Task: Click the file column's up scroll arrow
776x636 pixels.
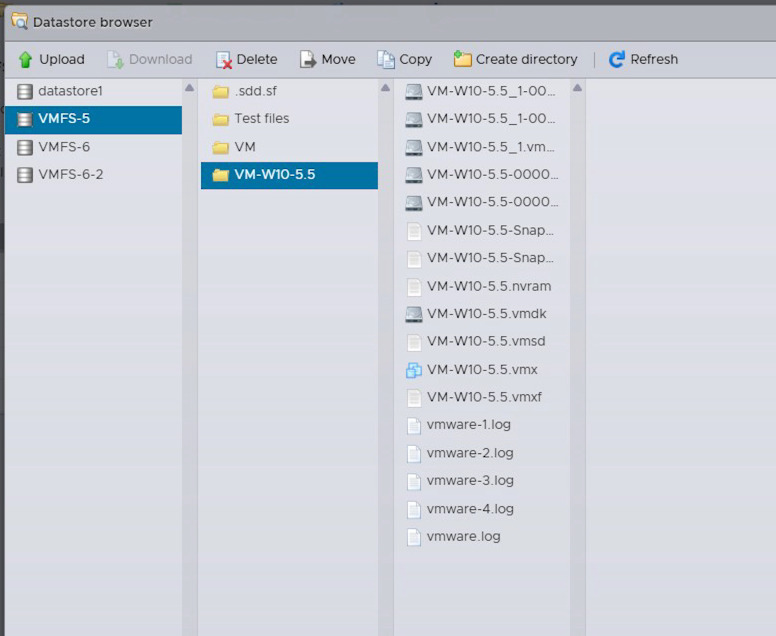Action: [577, 88]
